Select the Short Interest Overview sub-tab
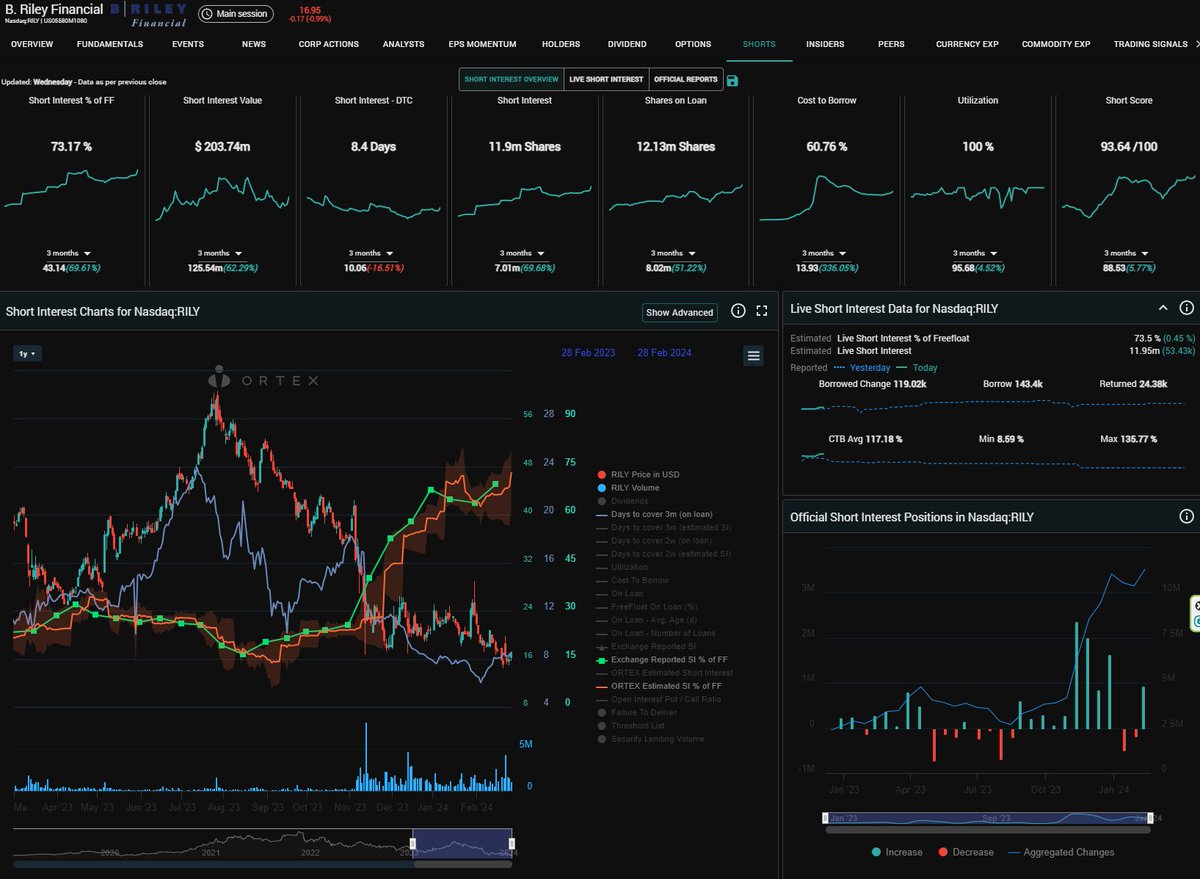1200x879 pixels. click(511, 79)
